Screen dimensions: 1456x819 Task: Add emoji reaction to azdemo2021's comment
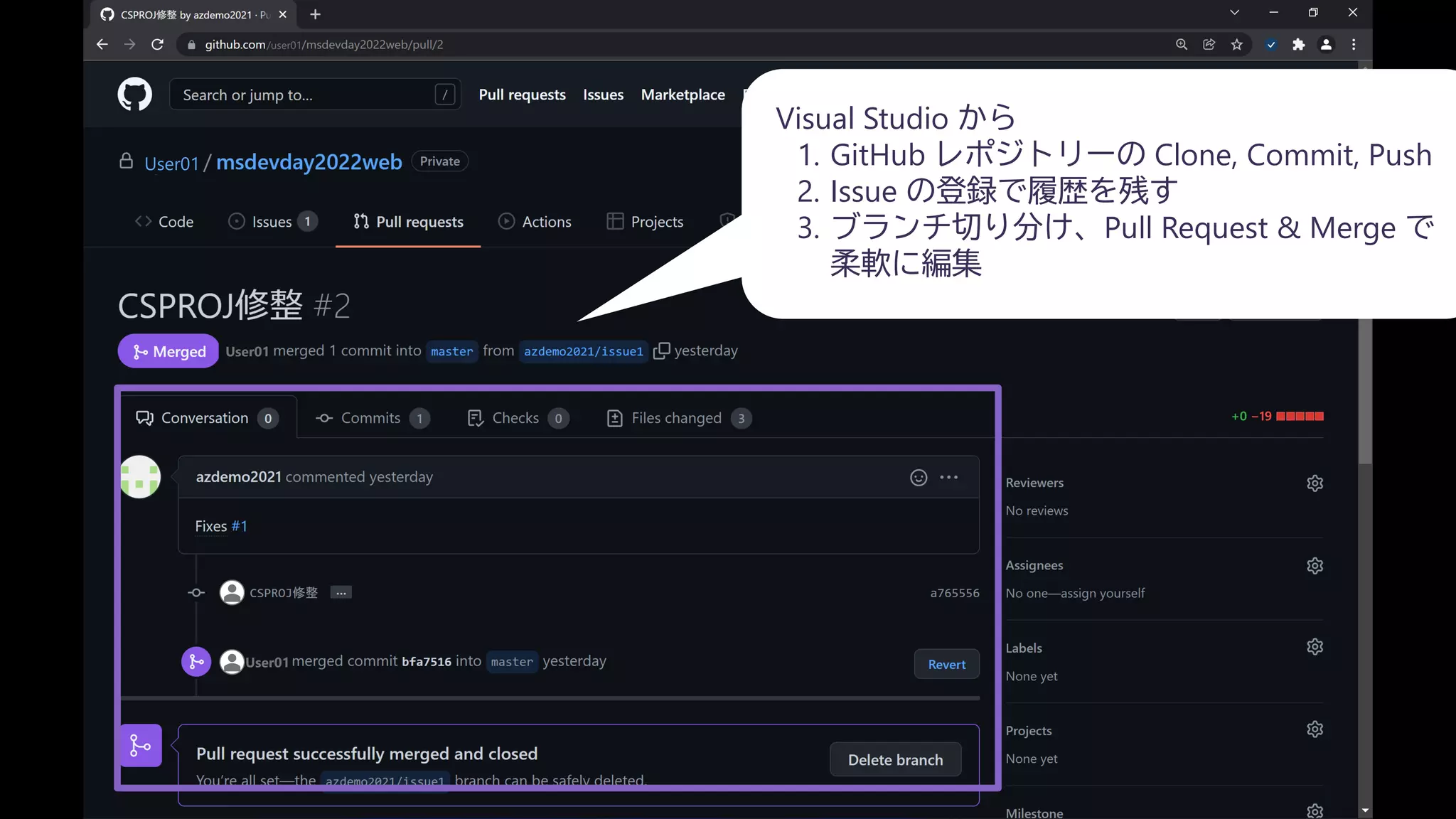pyautogui.click(x=918, y=478)
